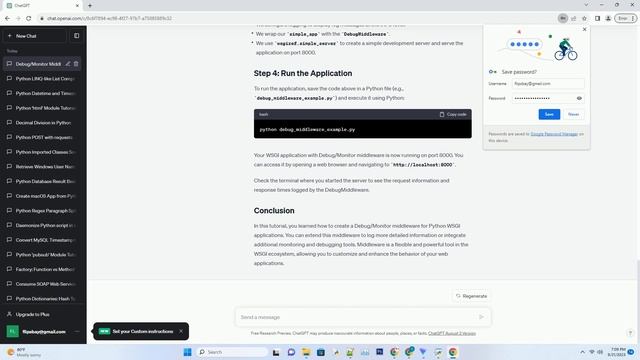Open Chrome side panel icon

tap(597, 18)
